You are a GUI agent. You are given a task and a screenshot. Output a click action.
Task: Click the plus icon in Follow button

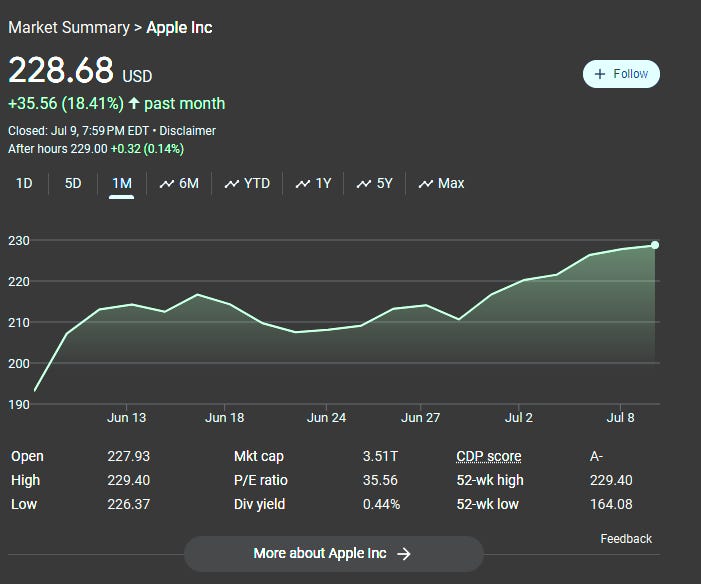pyautogui.click(x=600, y=74)
